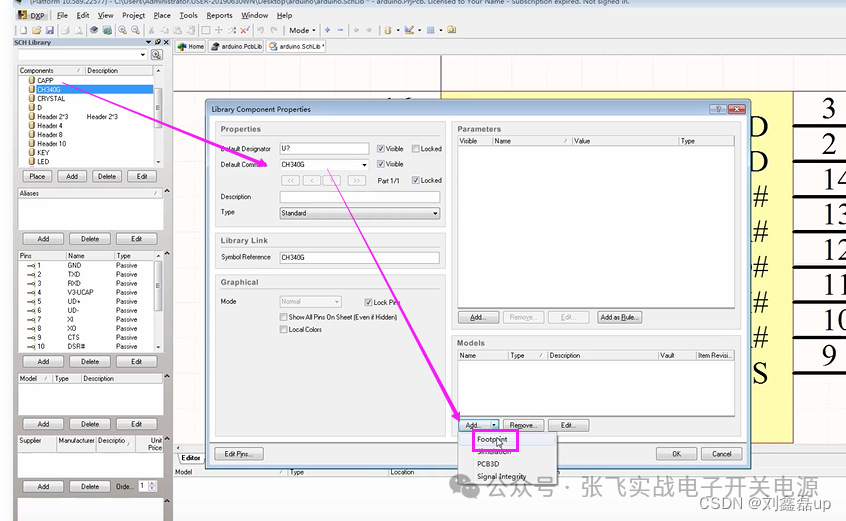
Task: Click the move crosshair toolbar icon
Action: tap(219, 30)
